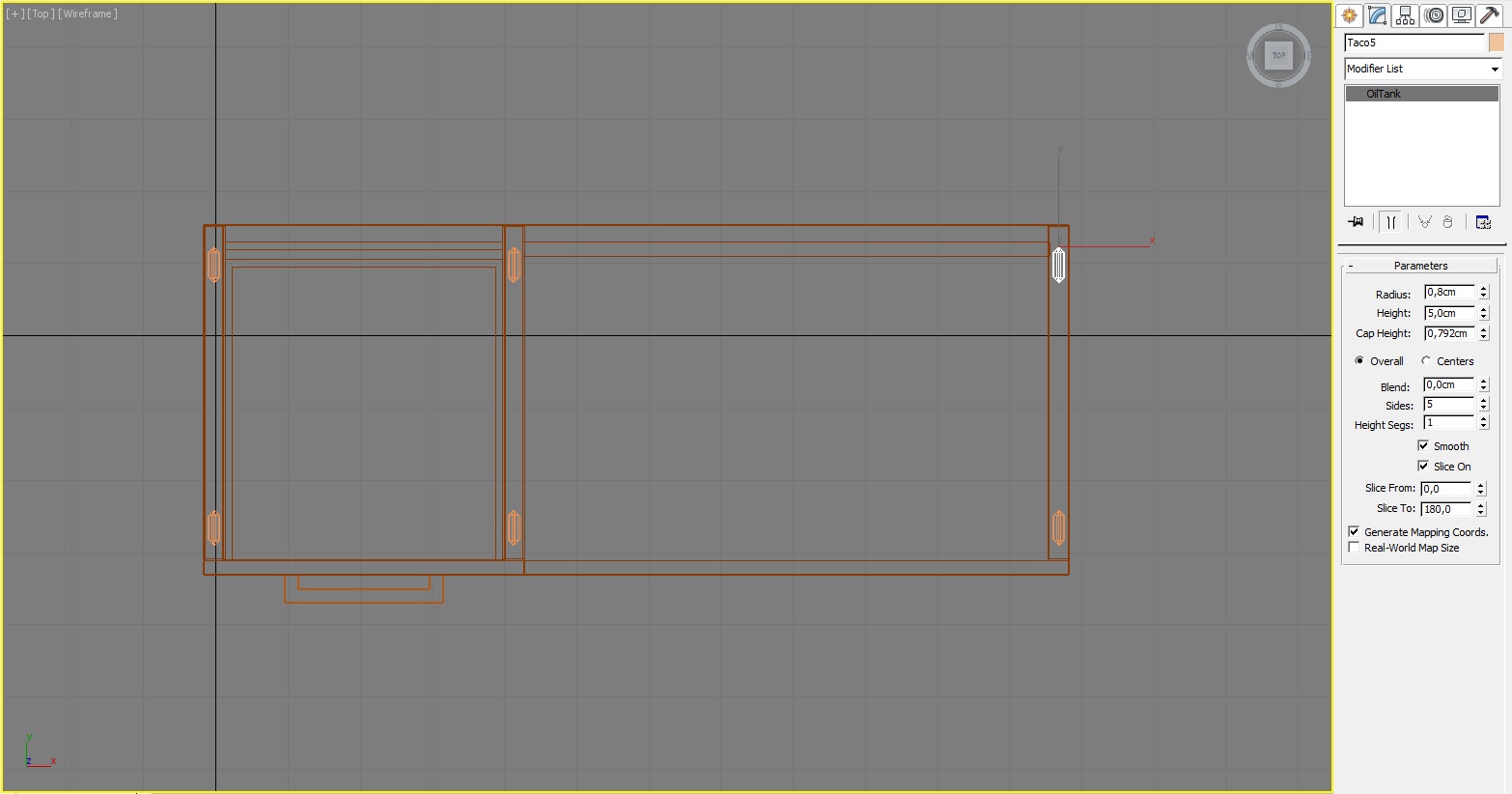Image resolution: width=1512 pixels, height=794 pixels.
Task: Open the Create panel
Action: point(1349,15)
